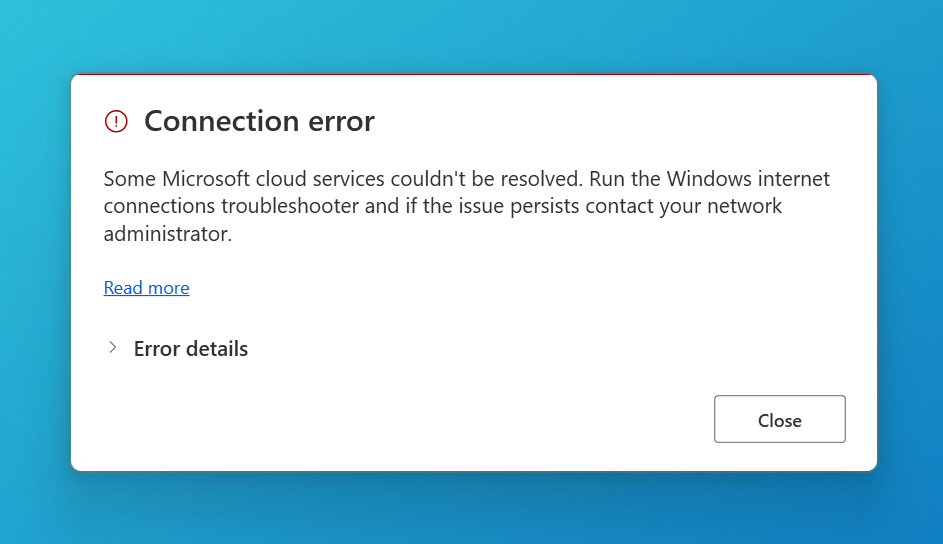
Task: Select the Connection error heading
Action: [x=259, y=121]
